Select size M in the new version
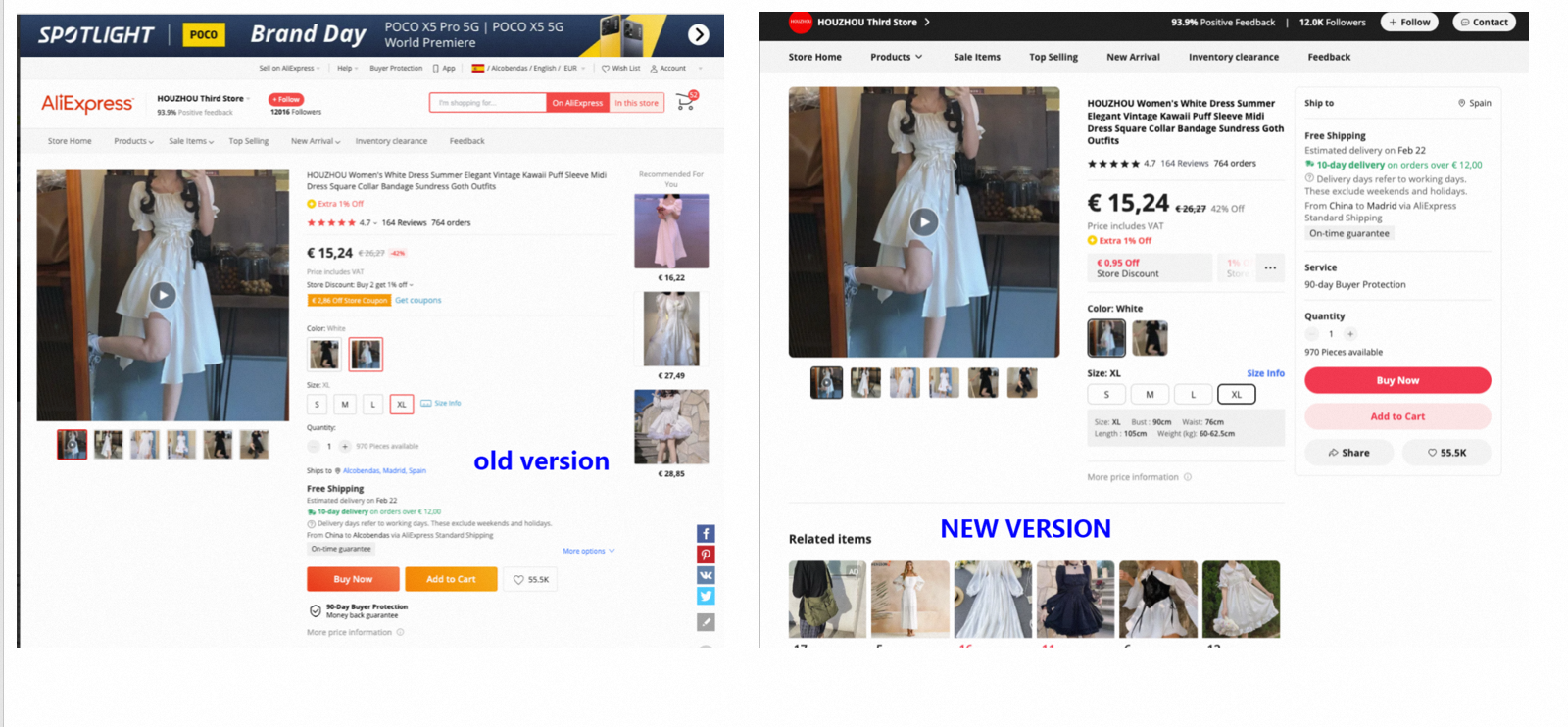The height and width of the screenshot is (727, 1568). point(1150,395)
